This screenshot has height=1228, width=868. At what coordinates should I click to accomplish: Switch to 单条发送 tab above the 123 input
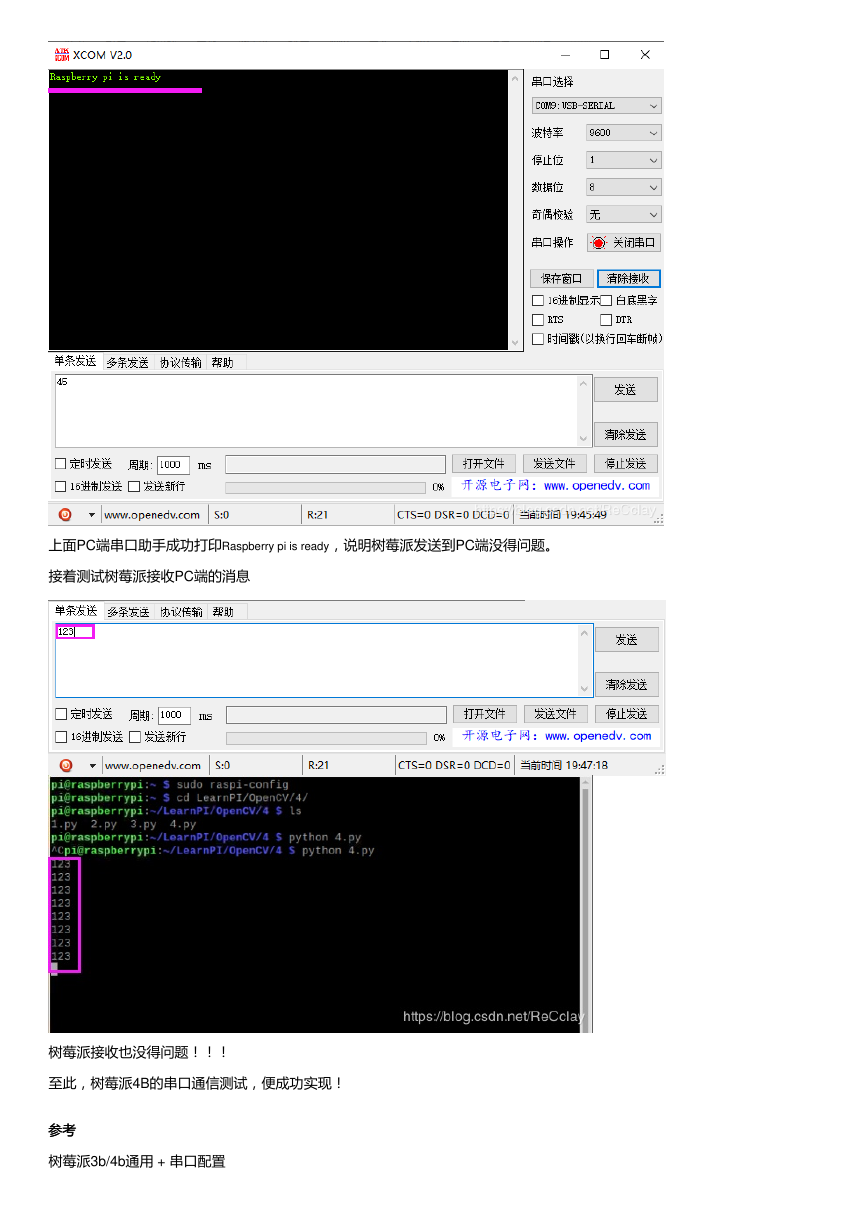tap(76, 610)
